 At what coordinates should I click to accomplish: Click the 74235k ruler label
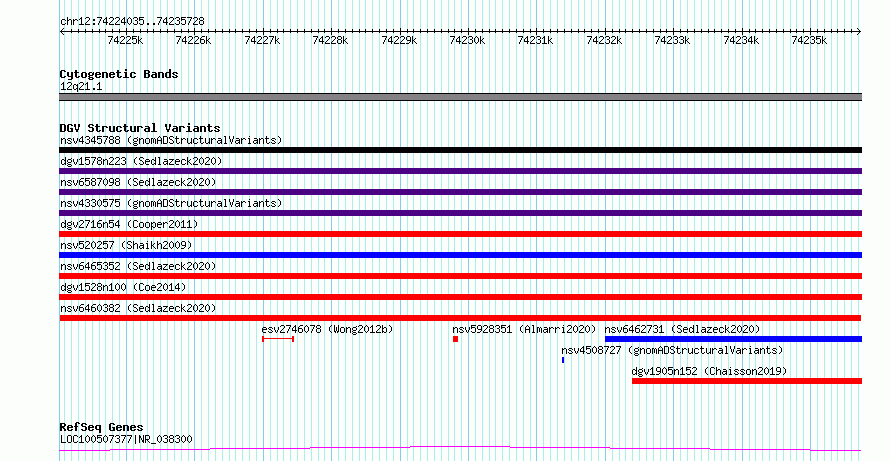pos(810,40)
